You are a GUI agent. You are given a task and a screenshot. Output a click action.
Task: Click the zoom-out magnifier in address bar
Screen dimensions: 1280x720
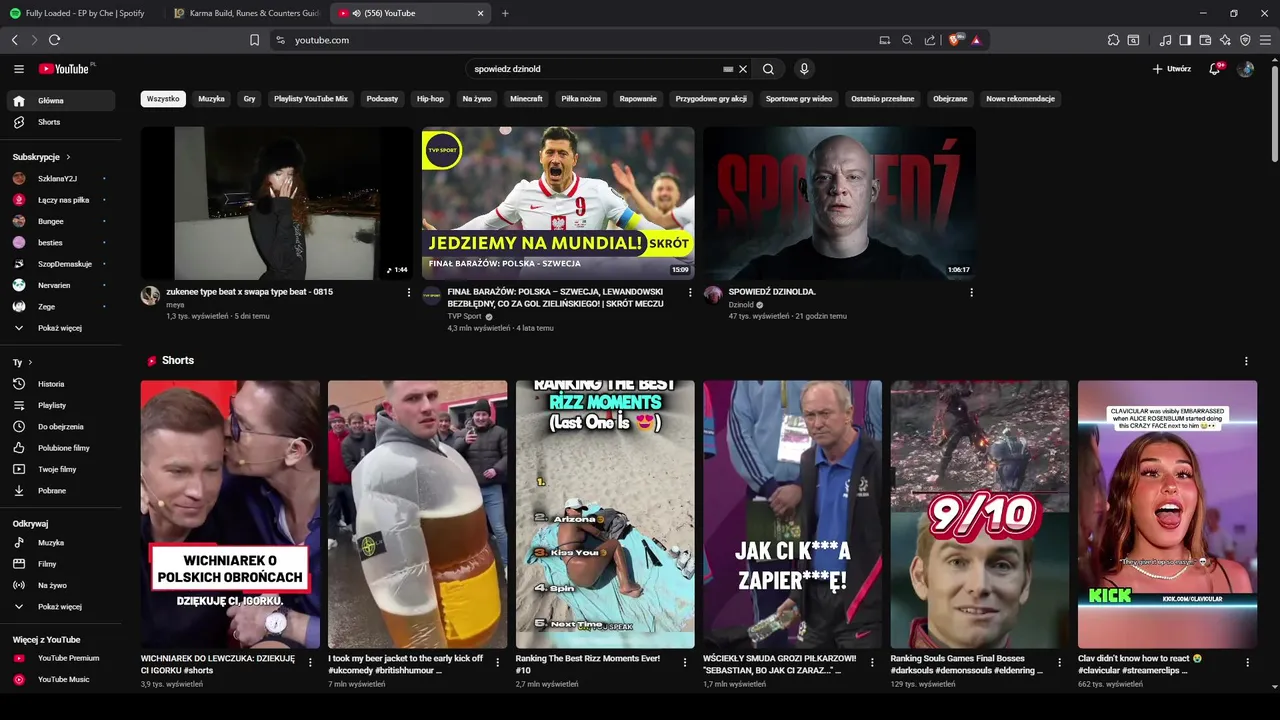907,40
